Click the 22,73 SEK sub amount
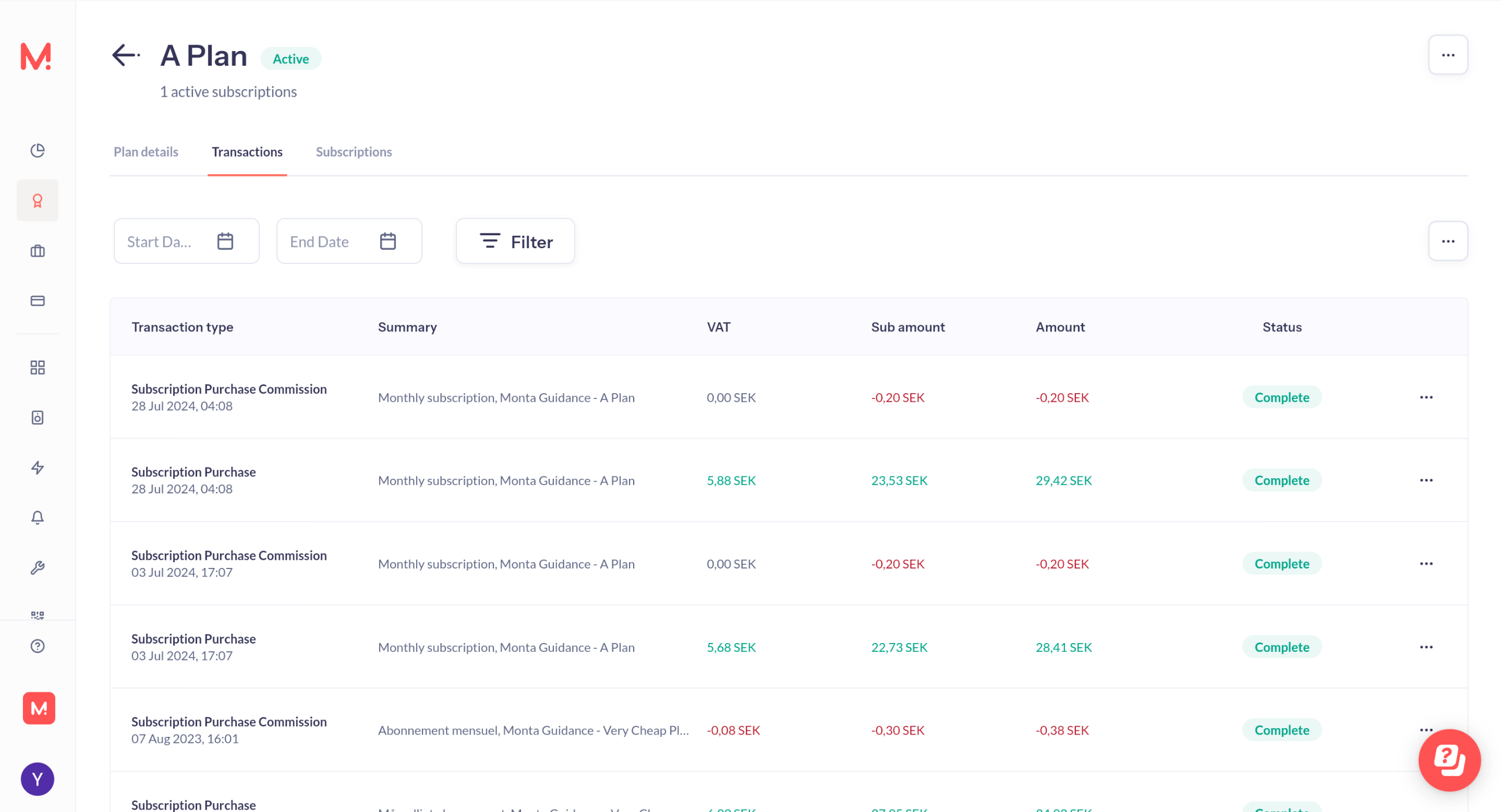Image resolution: width=1502 pixels, height=812 pixels. [x=899, y=647]
